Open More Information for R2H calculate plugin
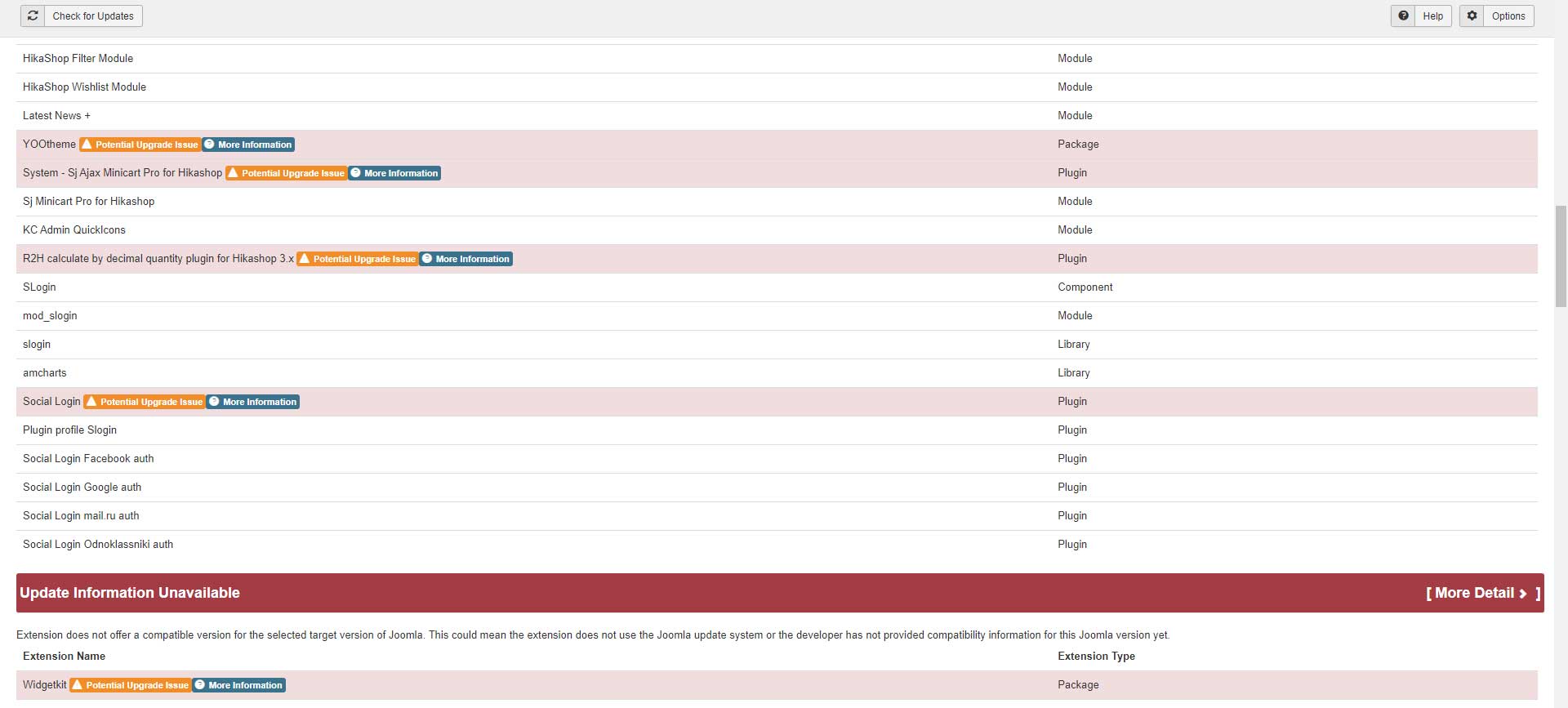1568x708 pixels. click(465, 259)
